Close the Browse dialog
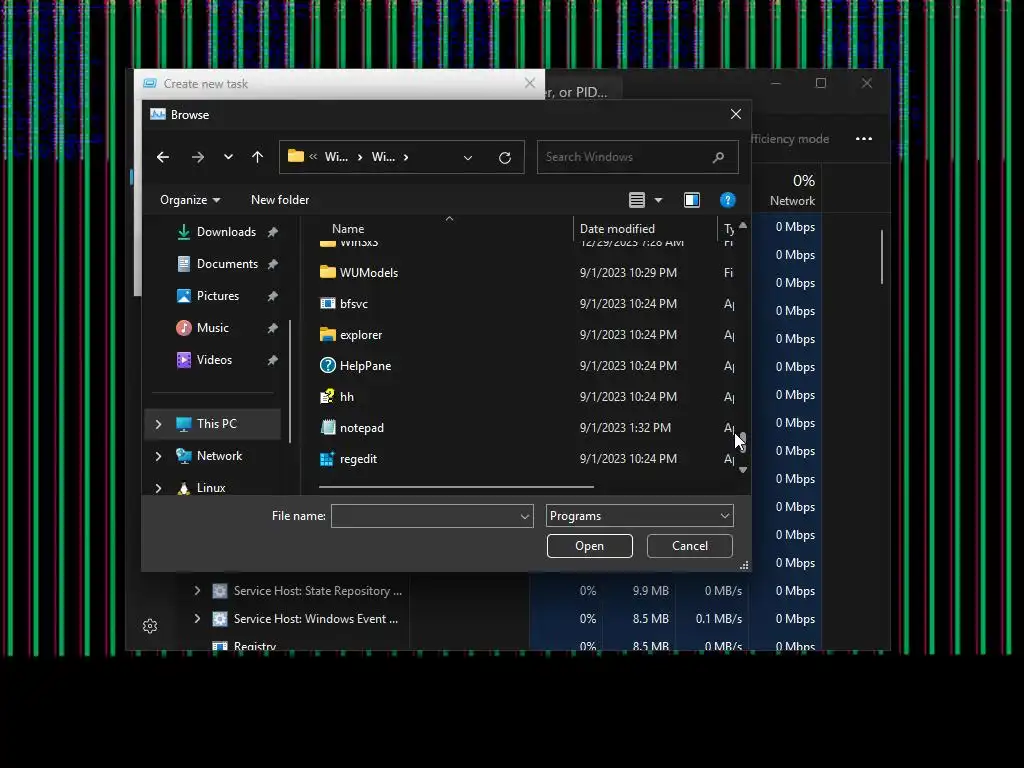Screen dimensions: 1024x768 click(736, 114)
